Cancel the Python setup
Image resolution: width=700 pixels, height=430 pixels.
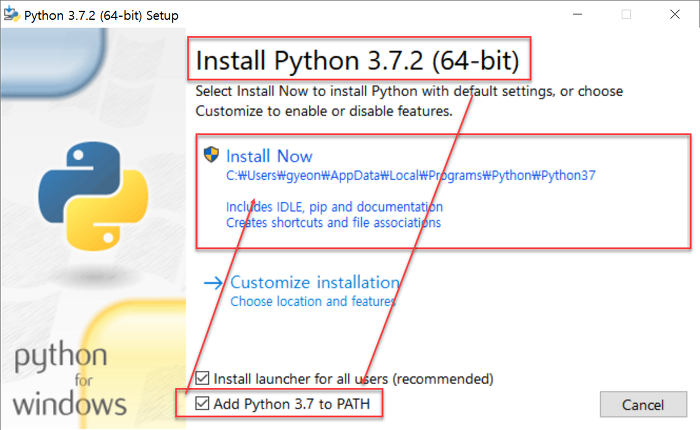pyautogui.click(x=643, y=405)
